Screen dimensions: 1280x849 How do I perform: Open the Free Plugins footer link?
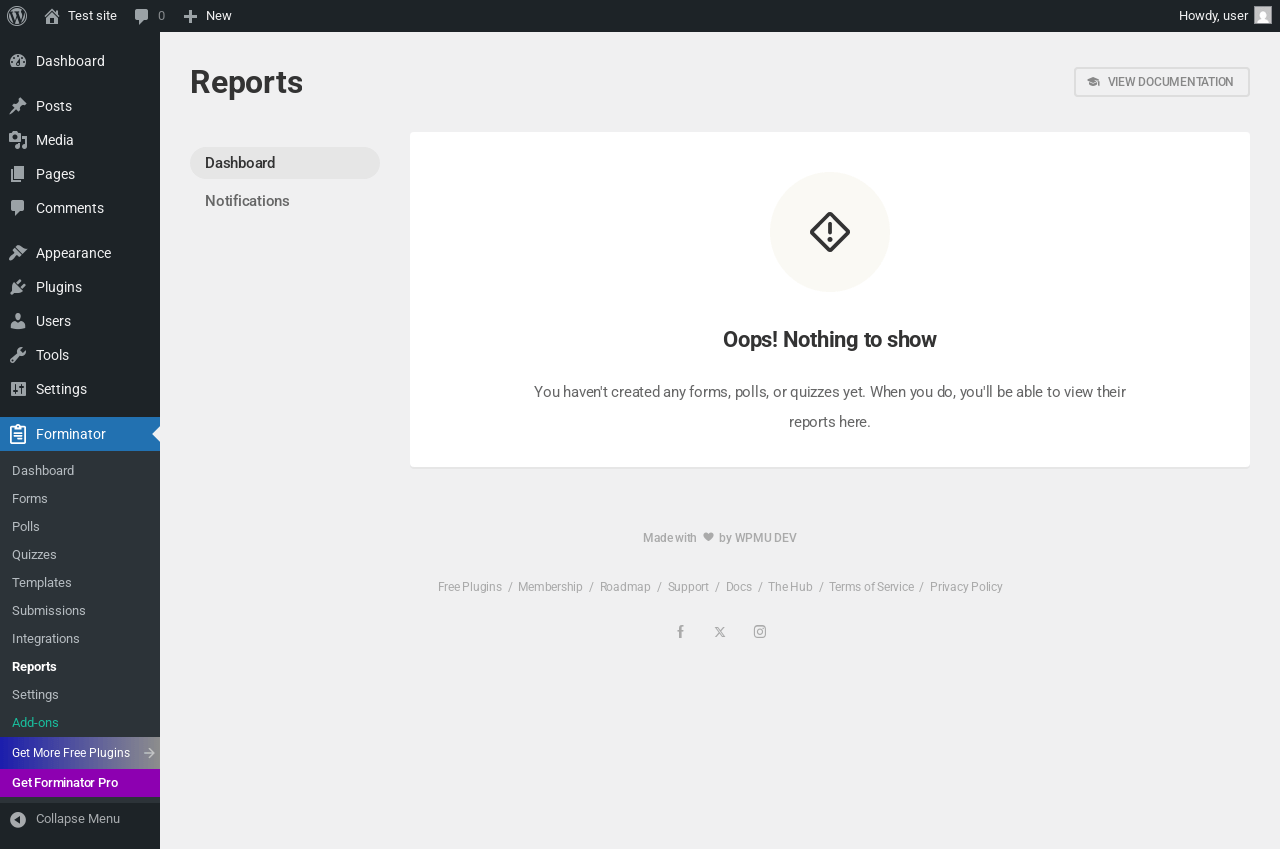(470, 587)
